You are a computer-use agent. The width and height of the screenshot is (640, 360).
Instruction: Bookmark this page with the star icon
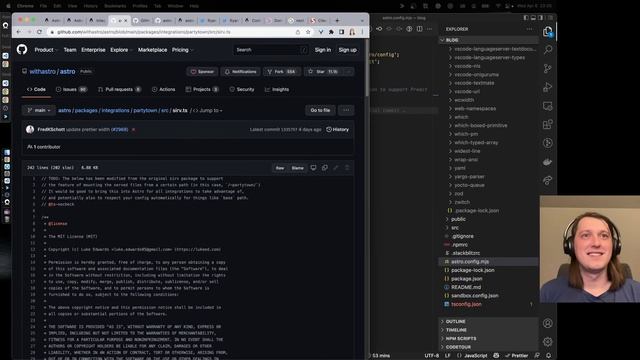(308, 32)
